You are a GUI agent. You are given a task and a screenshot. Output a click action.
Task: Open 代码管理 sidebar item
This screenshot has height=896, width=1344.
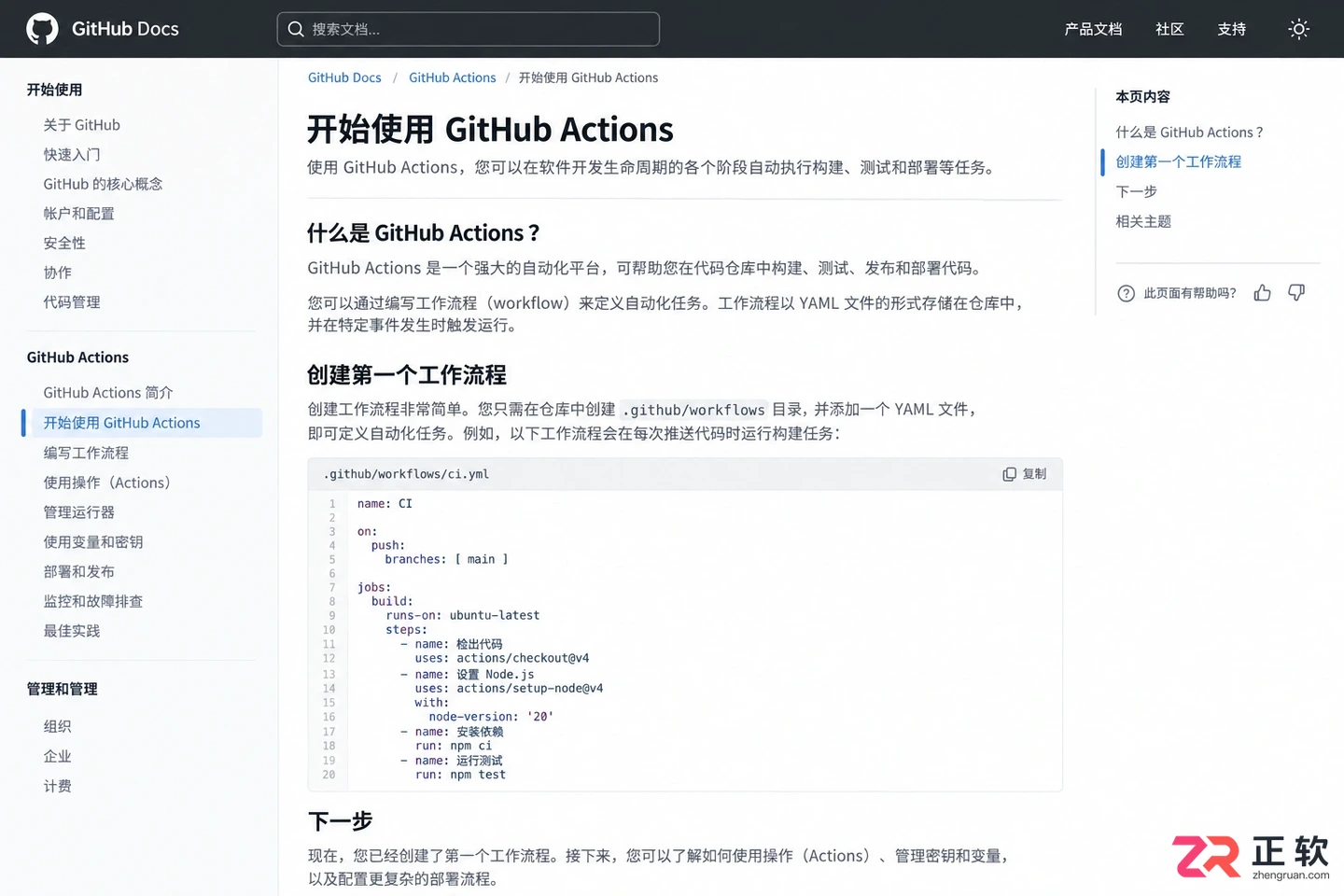(72, 302)
